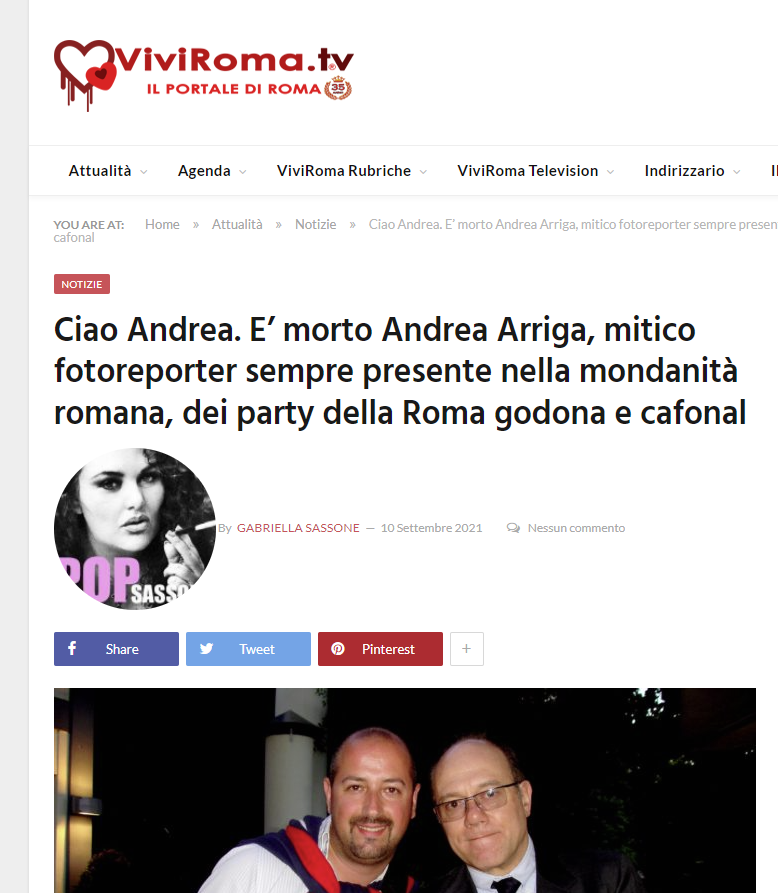Open the Agenda menu item
Image resolution: width=778 pixels, height=893 pixels.
point(204,171)
